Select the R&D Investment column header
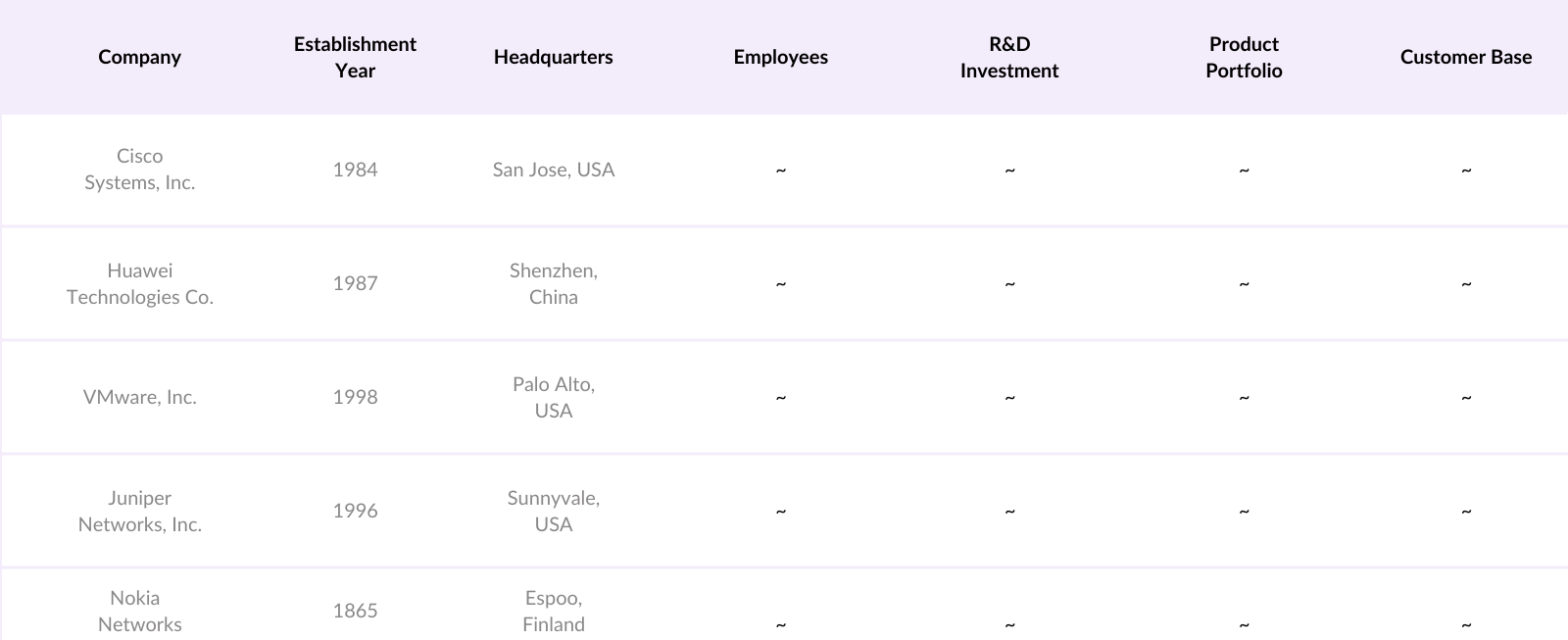The width and height of the screenshot is (1568, 640). point(1008,57)
